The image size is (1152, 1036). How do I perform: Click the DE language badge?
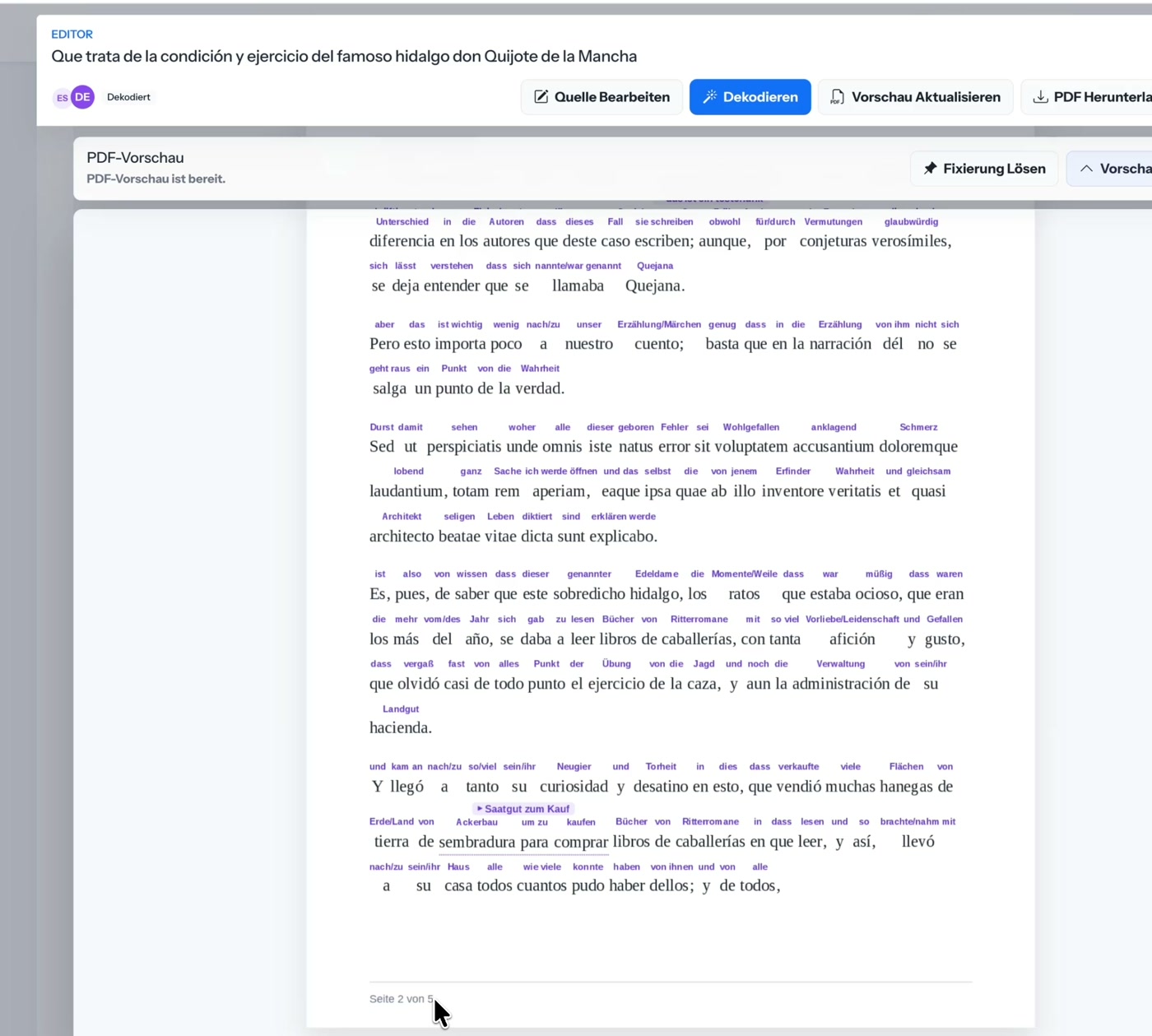pos(82,97)
